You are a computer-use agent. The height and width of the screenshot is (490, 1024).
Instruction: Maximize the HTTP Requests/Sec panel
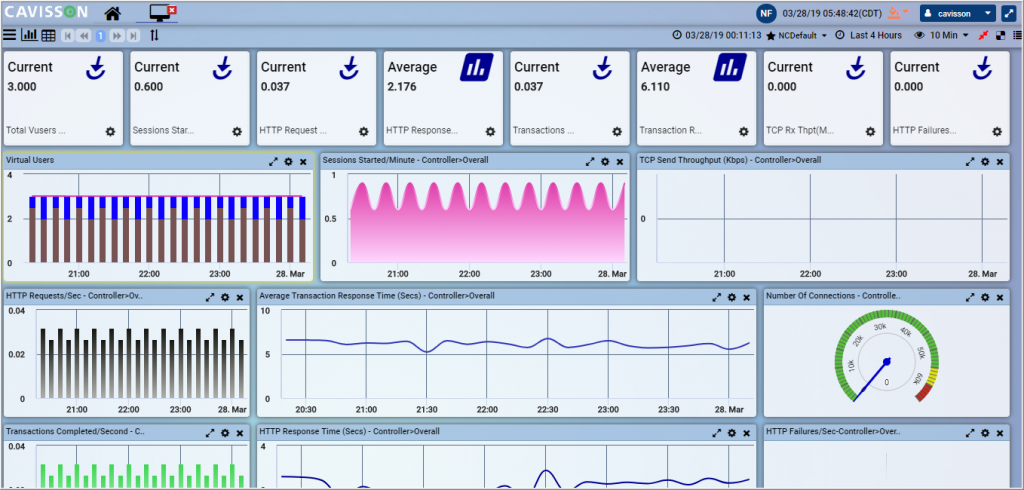coord(210,297)
